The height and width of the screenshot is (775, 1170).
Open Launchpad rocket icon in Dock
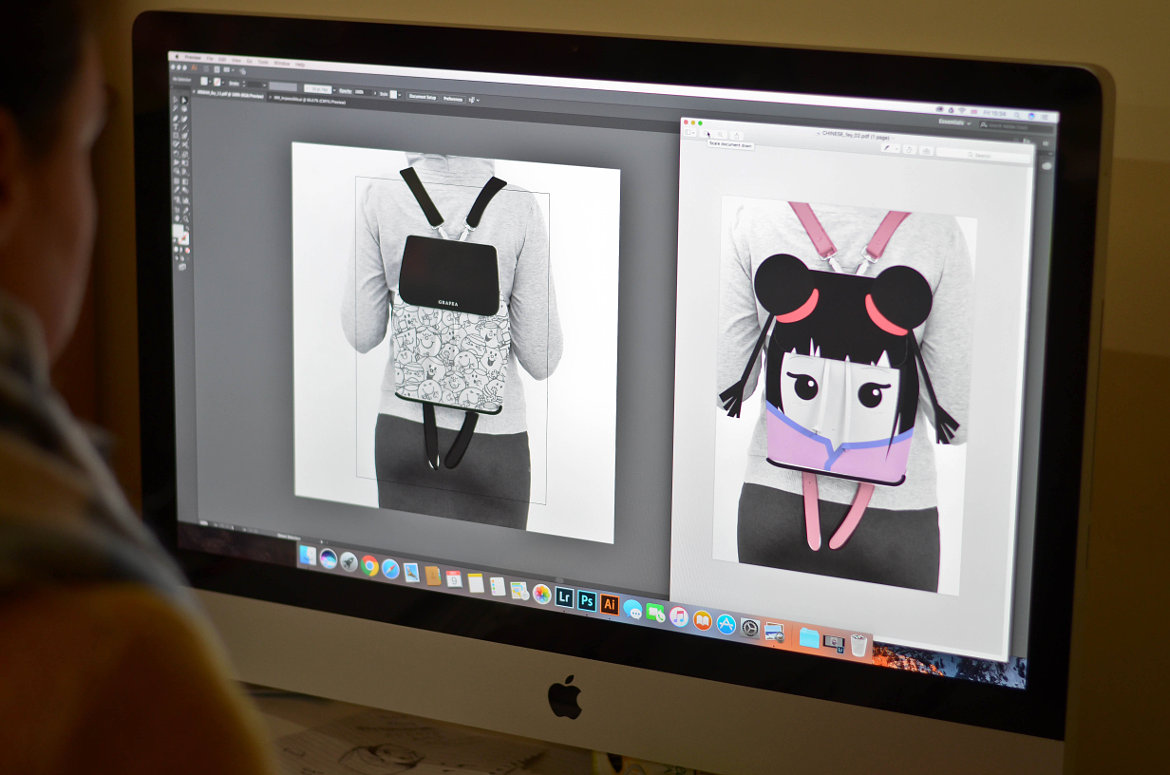coord(348,562)
